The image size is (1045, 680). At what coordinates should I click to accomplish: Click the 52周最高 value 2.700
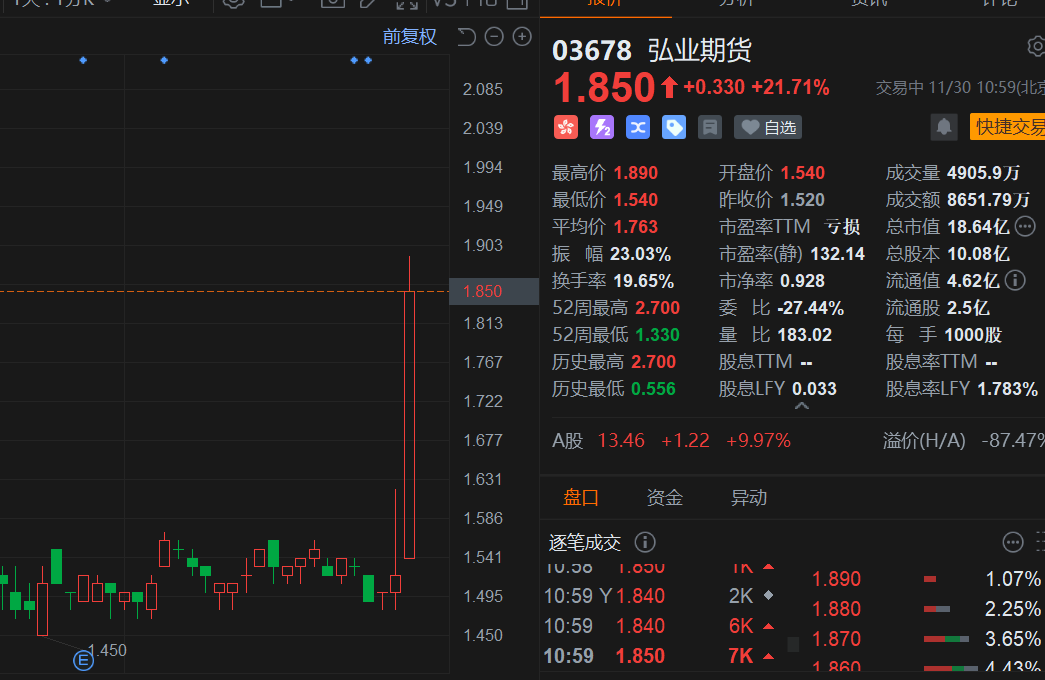point(658,308)
